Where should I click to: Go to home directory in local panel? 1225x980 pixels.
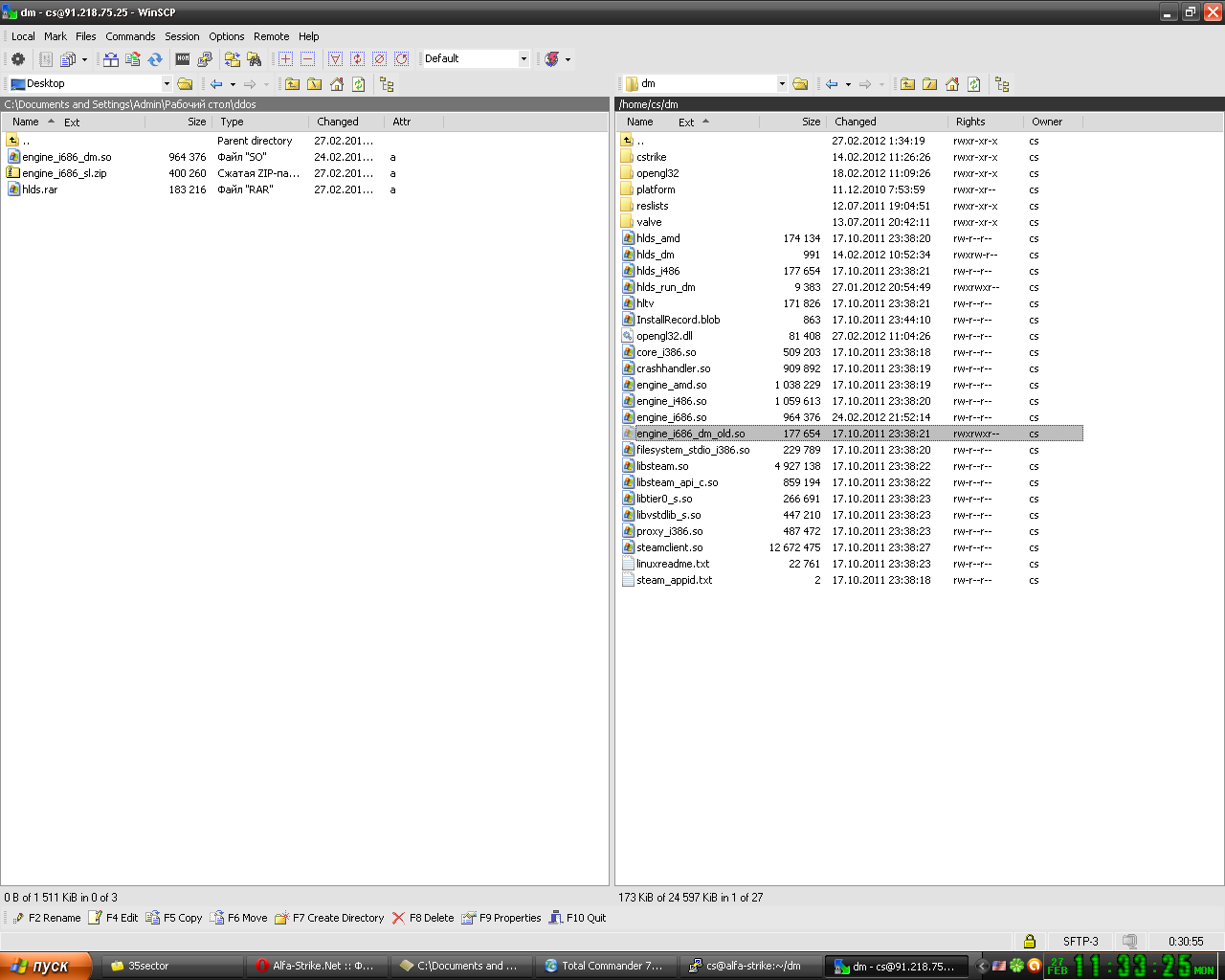pos(336,84)
